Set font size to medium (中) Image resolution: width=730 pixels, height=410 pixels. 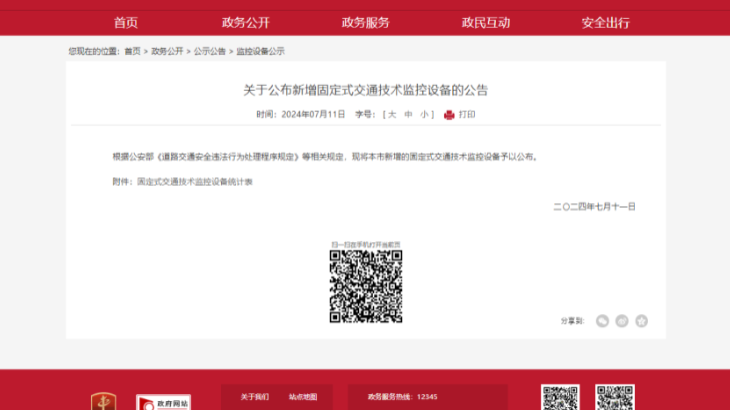(409, 115)
